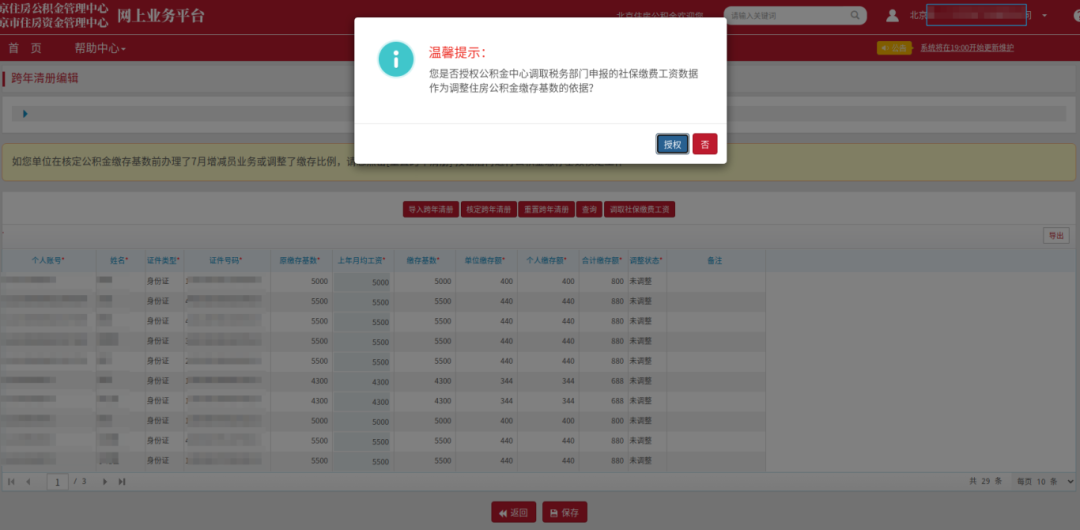Image resolution: width=1080 pixels, height=530 pixels.
Task: Click the teal info icon in the dialog
Action: (x=396, y=59)
